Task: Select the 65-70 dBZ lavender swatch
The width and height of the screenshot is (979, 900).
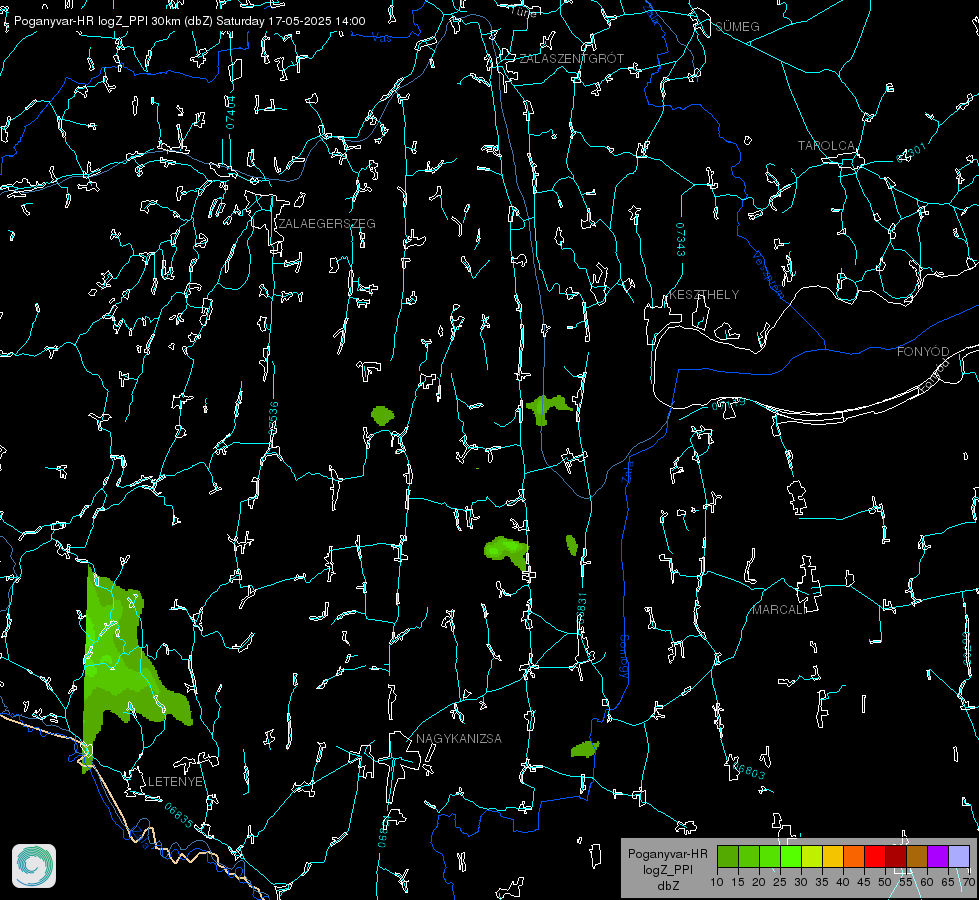Action: (959, 856)
